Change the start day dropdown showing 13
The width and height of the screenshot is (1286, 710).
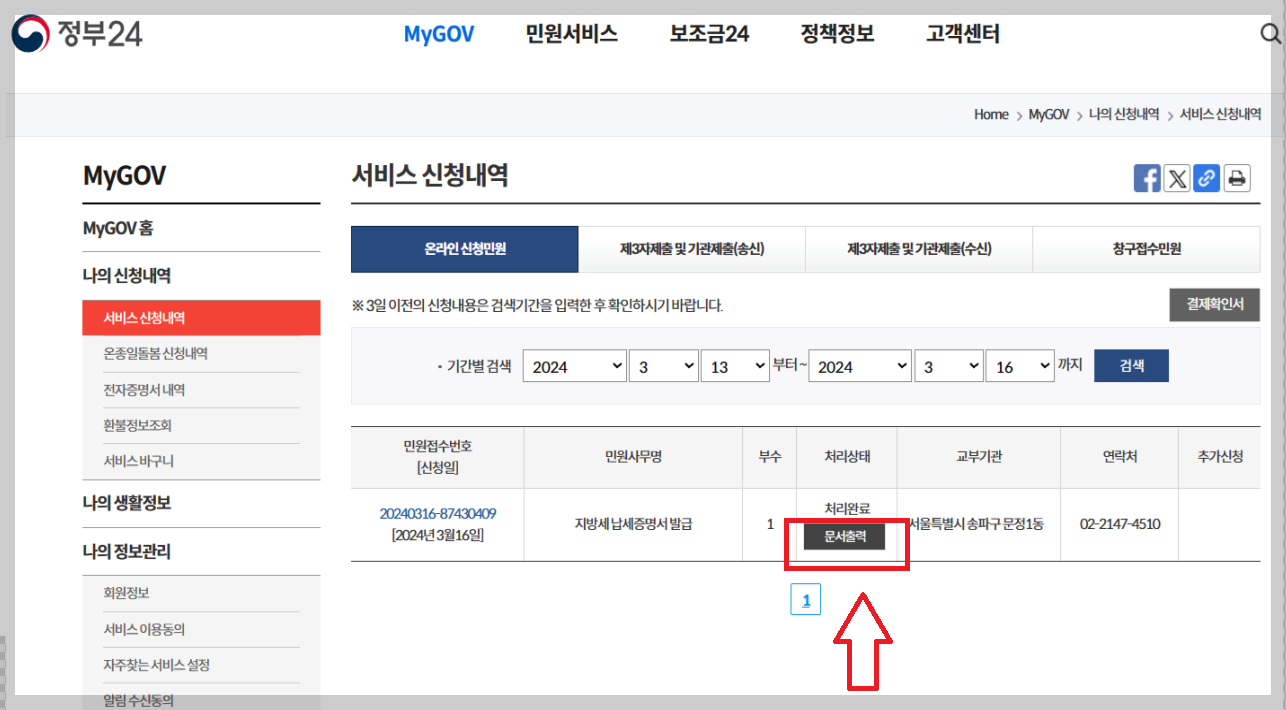(x=735, y=365)
